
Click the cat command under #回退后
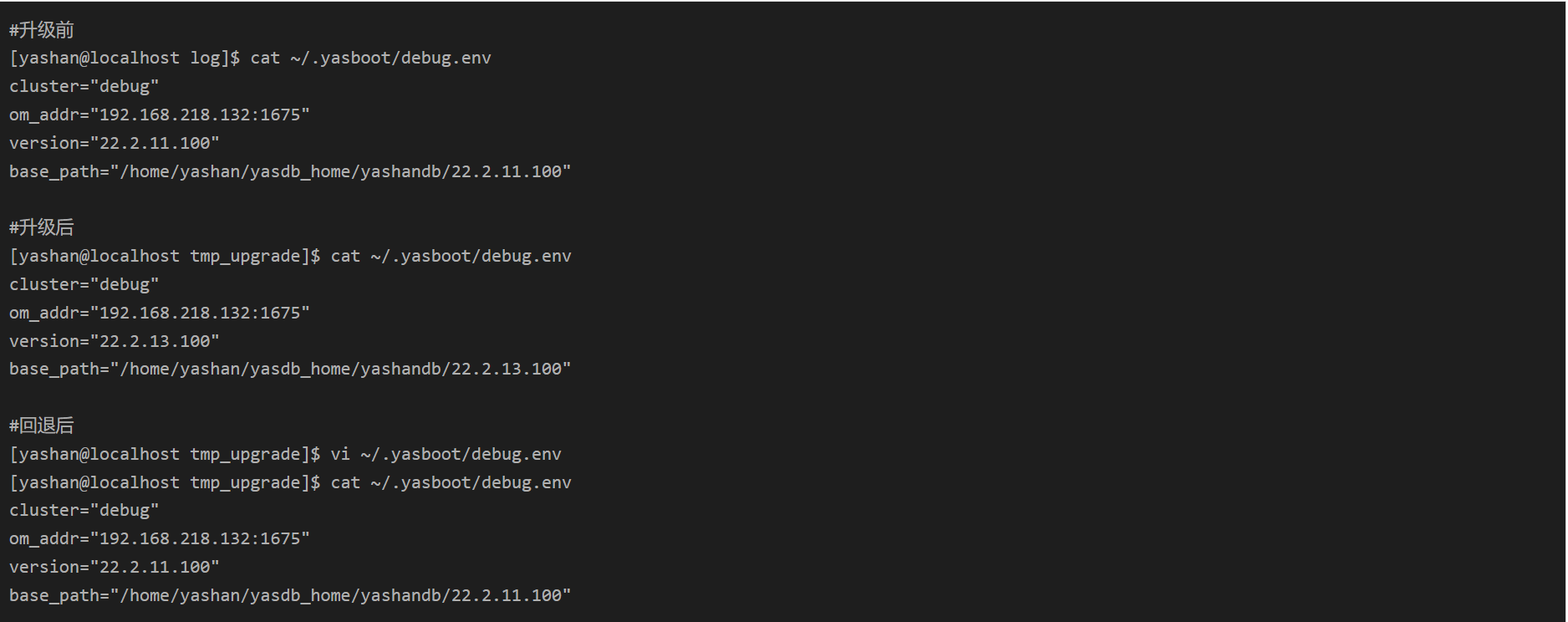[x=451, y=482]
